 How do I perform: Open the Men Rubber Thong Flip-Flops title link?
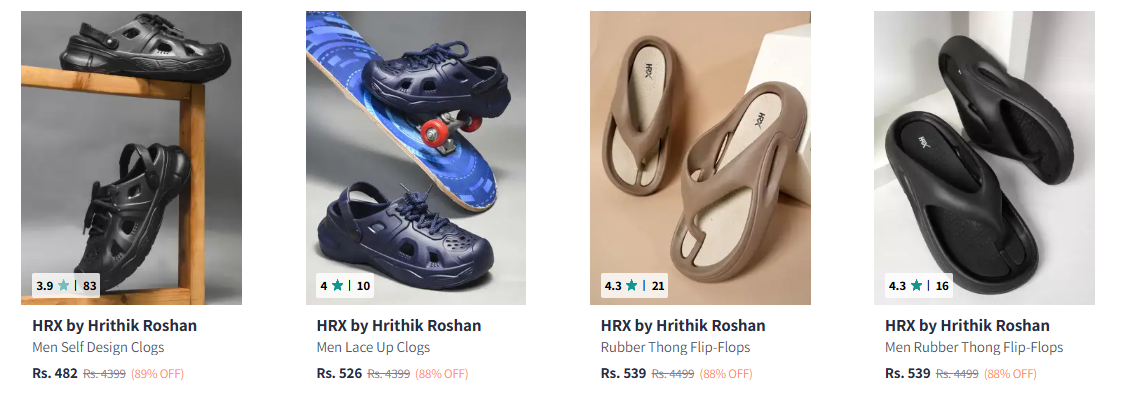coord(974,347)
